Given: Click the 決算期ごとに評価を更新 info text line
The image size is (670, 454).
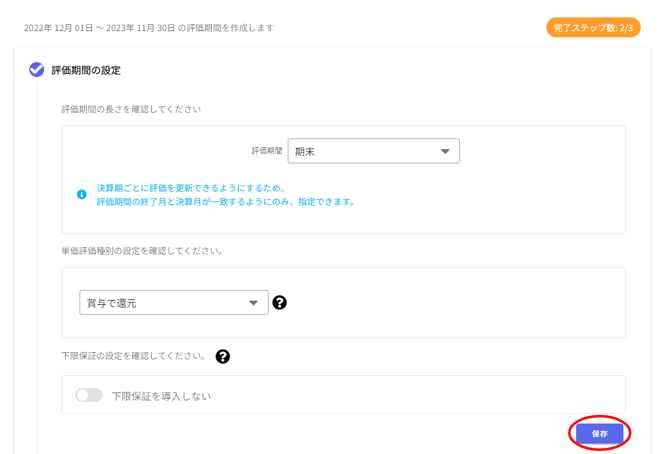Looking at the screenshot, I should coord(191,188).
